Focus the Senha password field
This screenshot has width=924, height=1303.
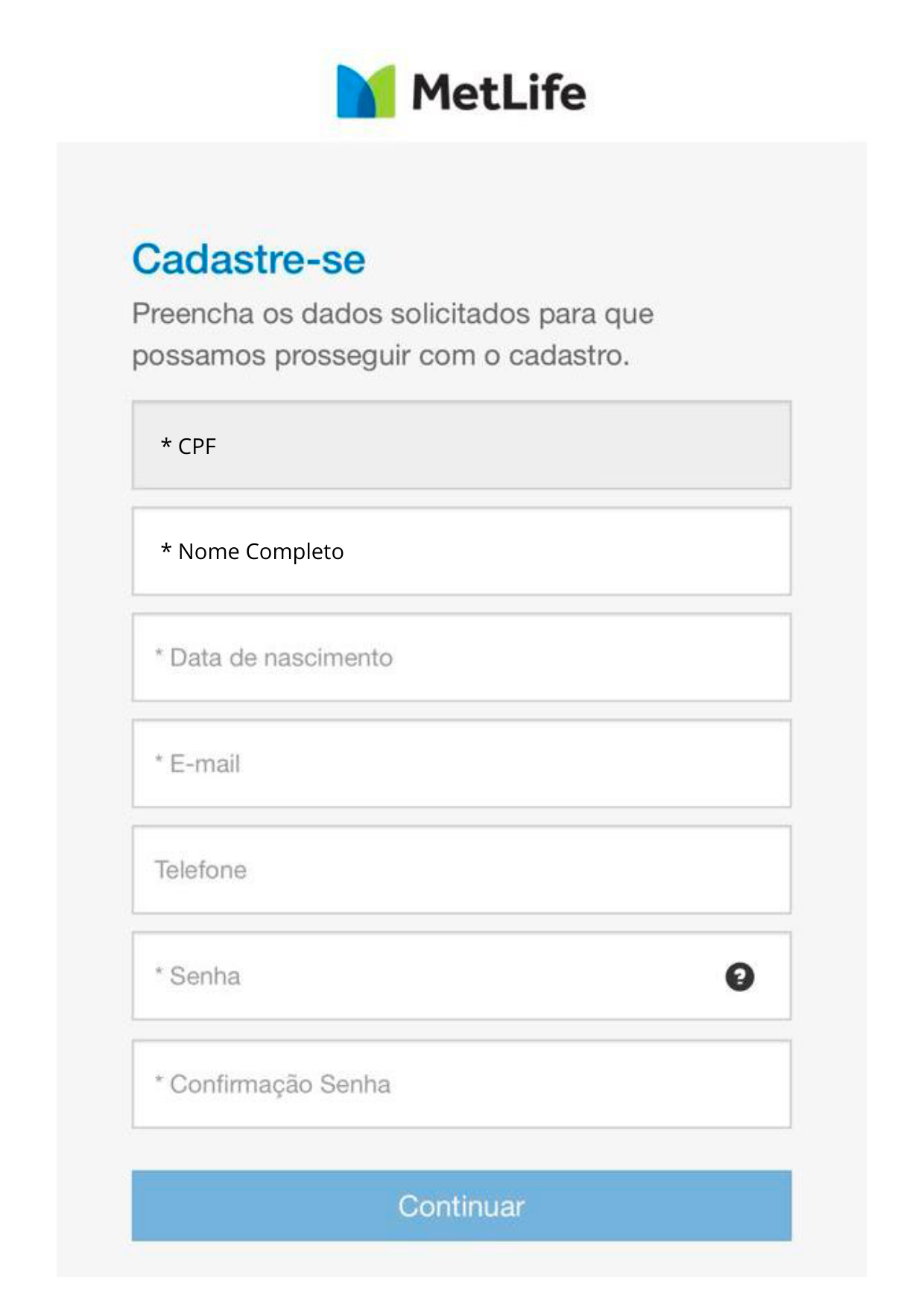pos(432,977)
